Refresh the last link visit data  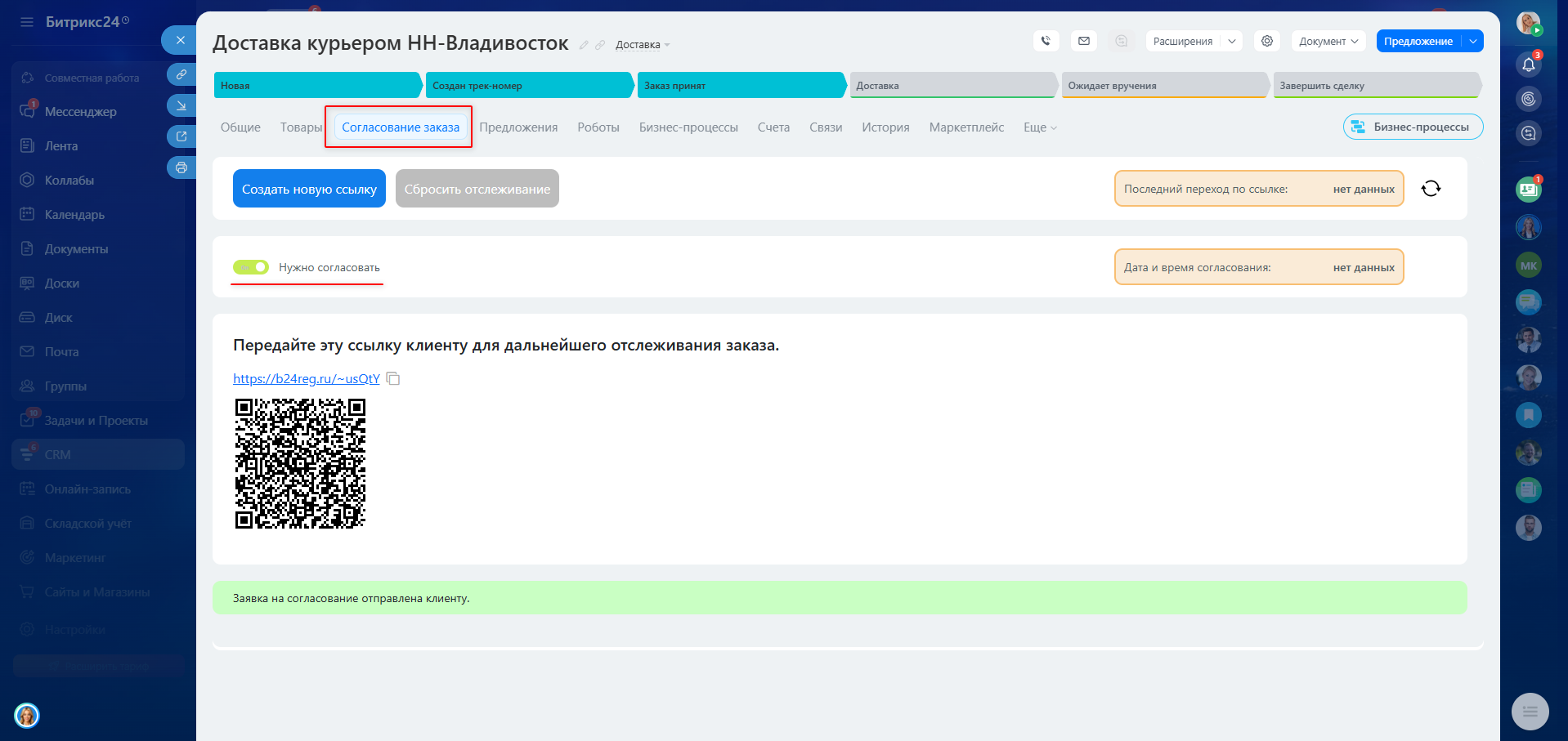click(x=1431, y=189)
